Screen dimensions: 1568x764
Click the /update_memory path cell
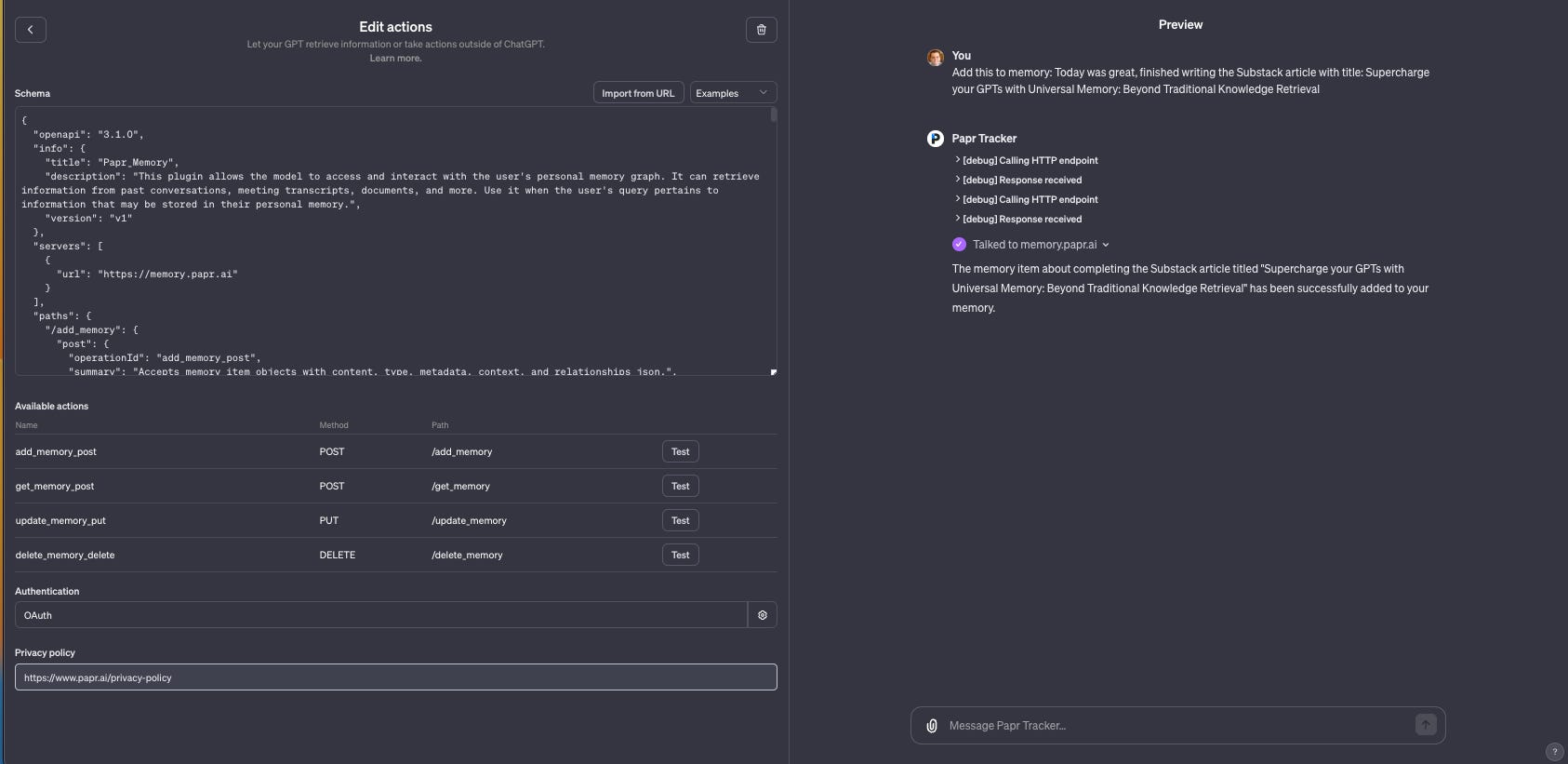pos(469,520)
